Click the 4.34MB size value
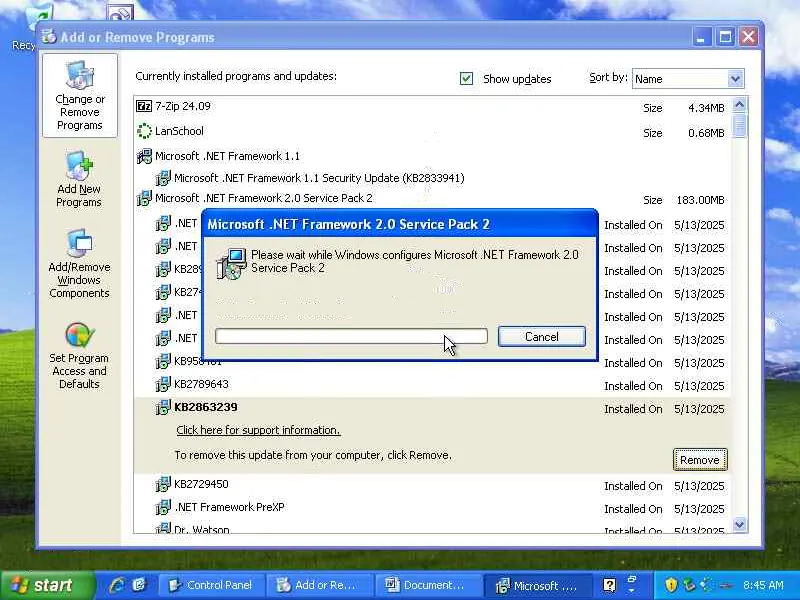Image resolution: width=800 pixels, height=600 pixels. (x=706, y=108)
